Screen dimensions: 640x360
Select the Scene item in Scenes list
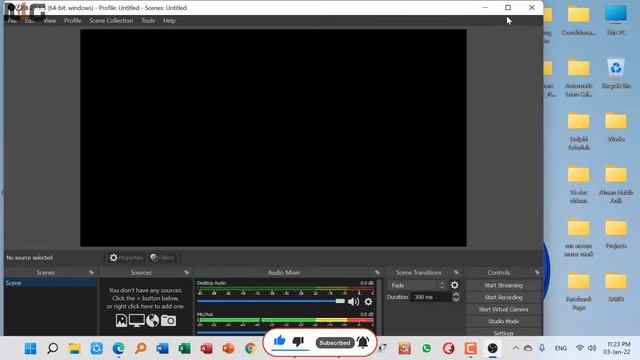click(51, 283)
